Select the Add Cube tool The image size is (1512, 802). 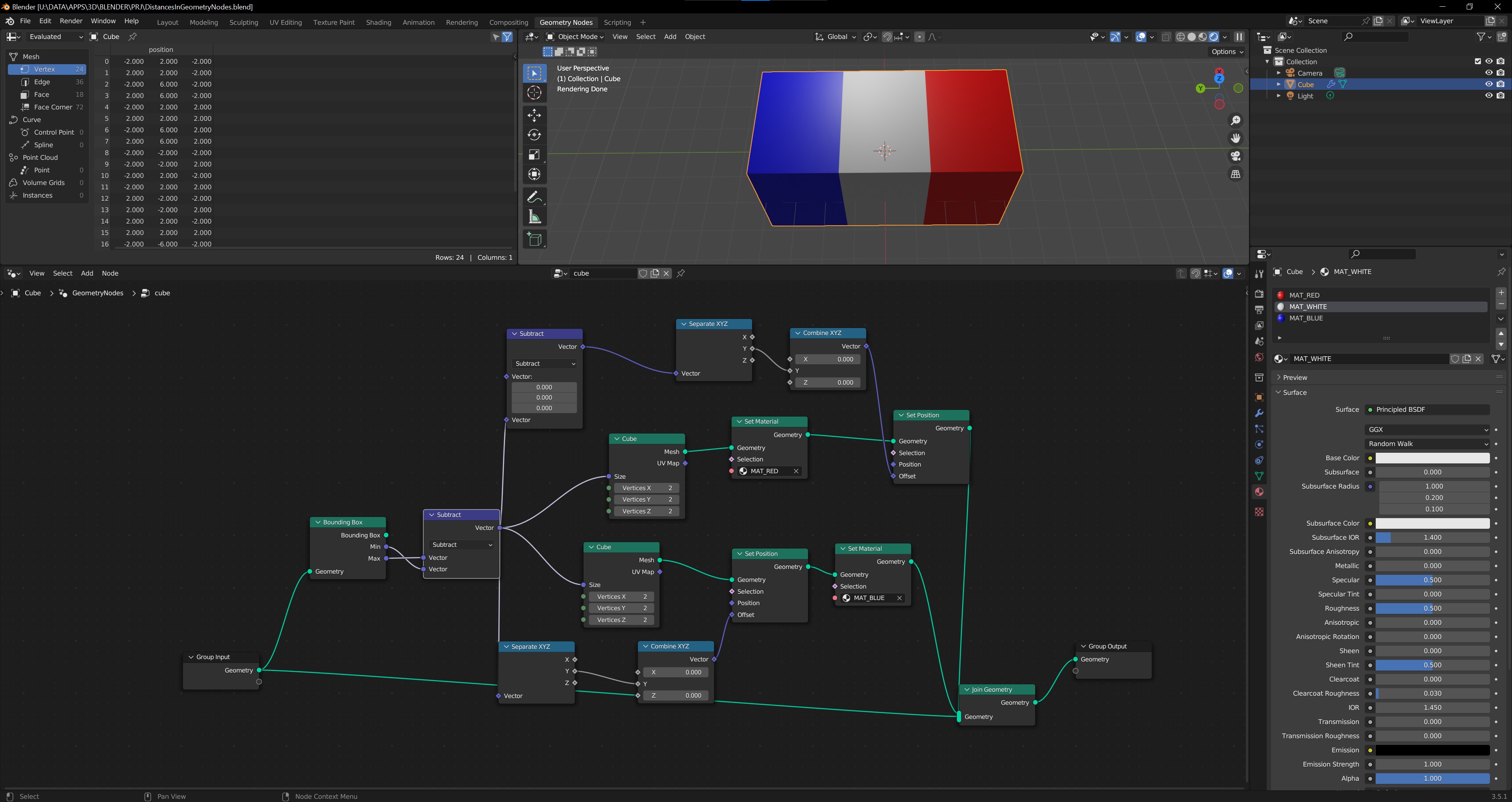[534, 239]
